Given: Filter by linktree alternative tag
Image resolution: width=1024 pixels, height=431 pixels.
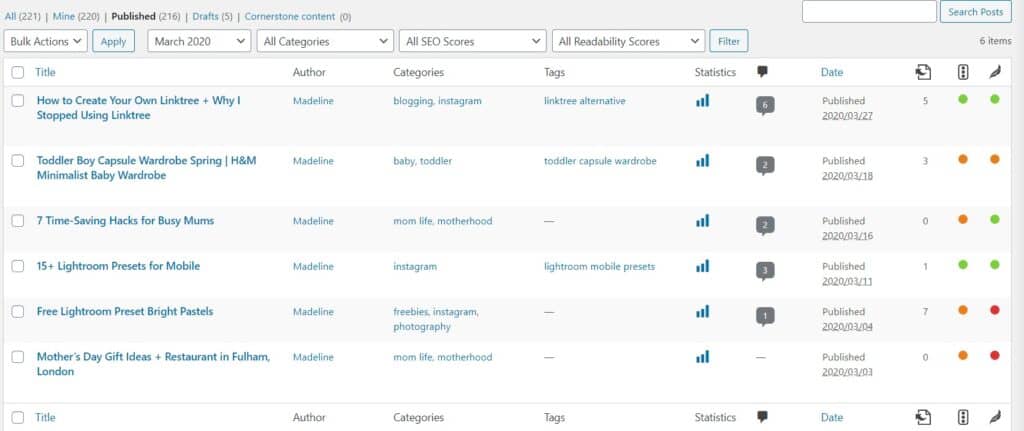Looking at the screenshot, I should coord(584,101).
